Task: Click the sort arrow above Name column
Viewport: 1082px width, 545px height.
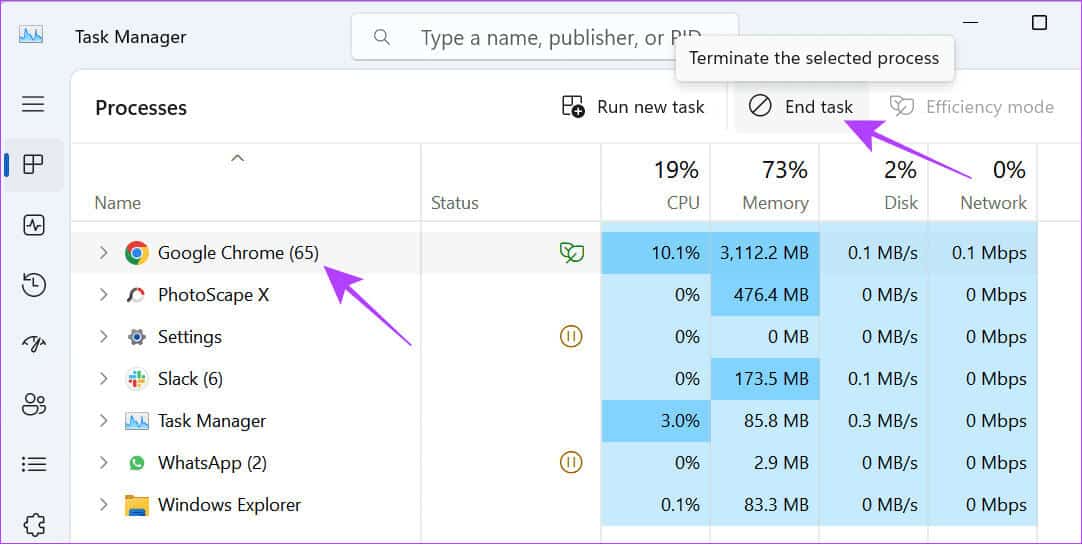Action: coord(237,158)
